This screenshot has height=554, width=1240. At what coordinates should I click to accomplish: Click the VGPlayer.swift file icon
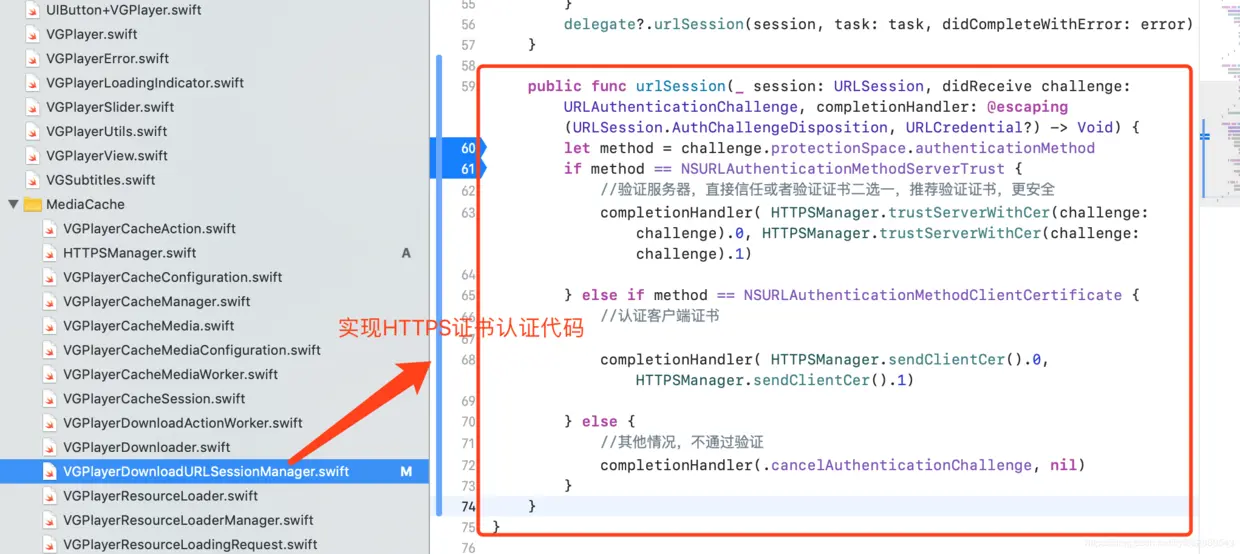32,34
